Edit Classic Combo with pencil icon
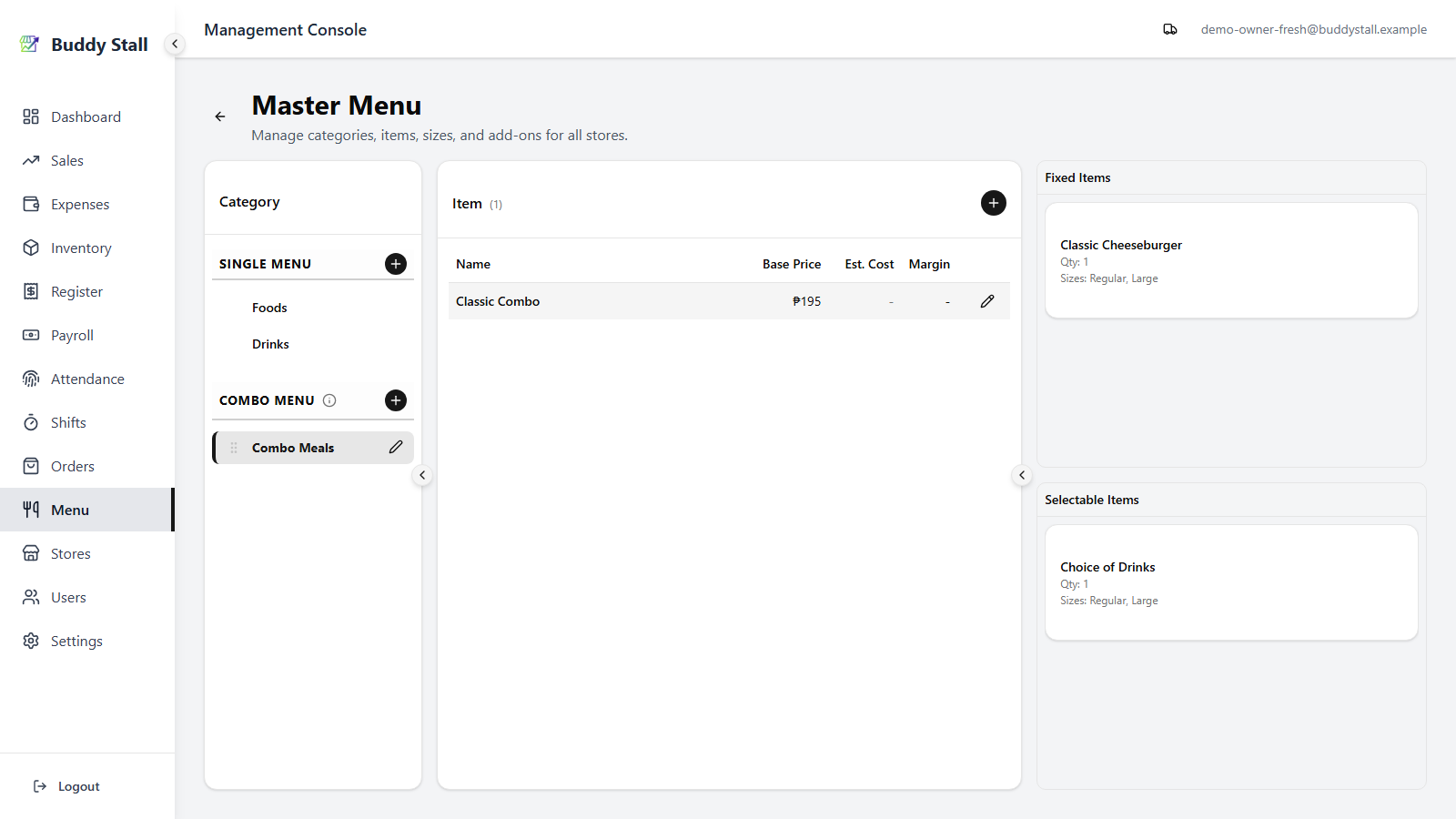Image resolution: width=1456 pixels, height=819 pixels. click(x=987, y=301)
